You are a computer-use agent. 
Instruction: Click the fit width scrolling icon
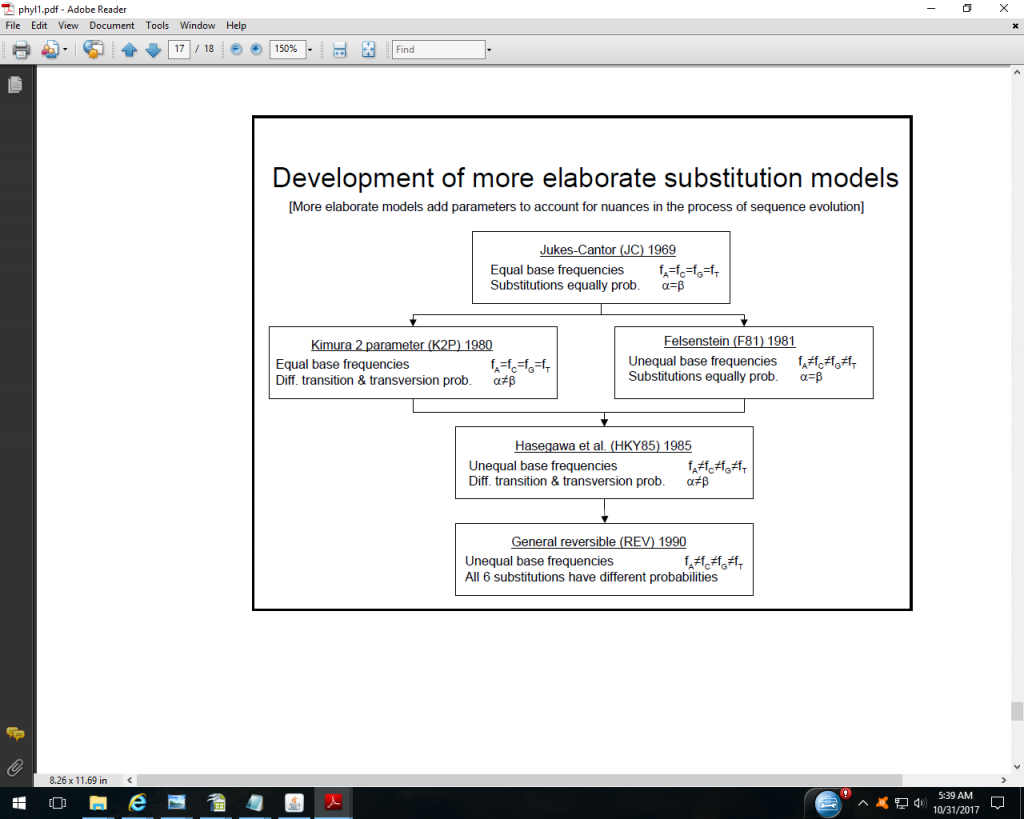point(340,49)
